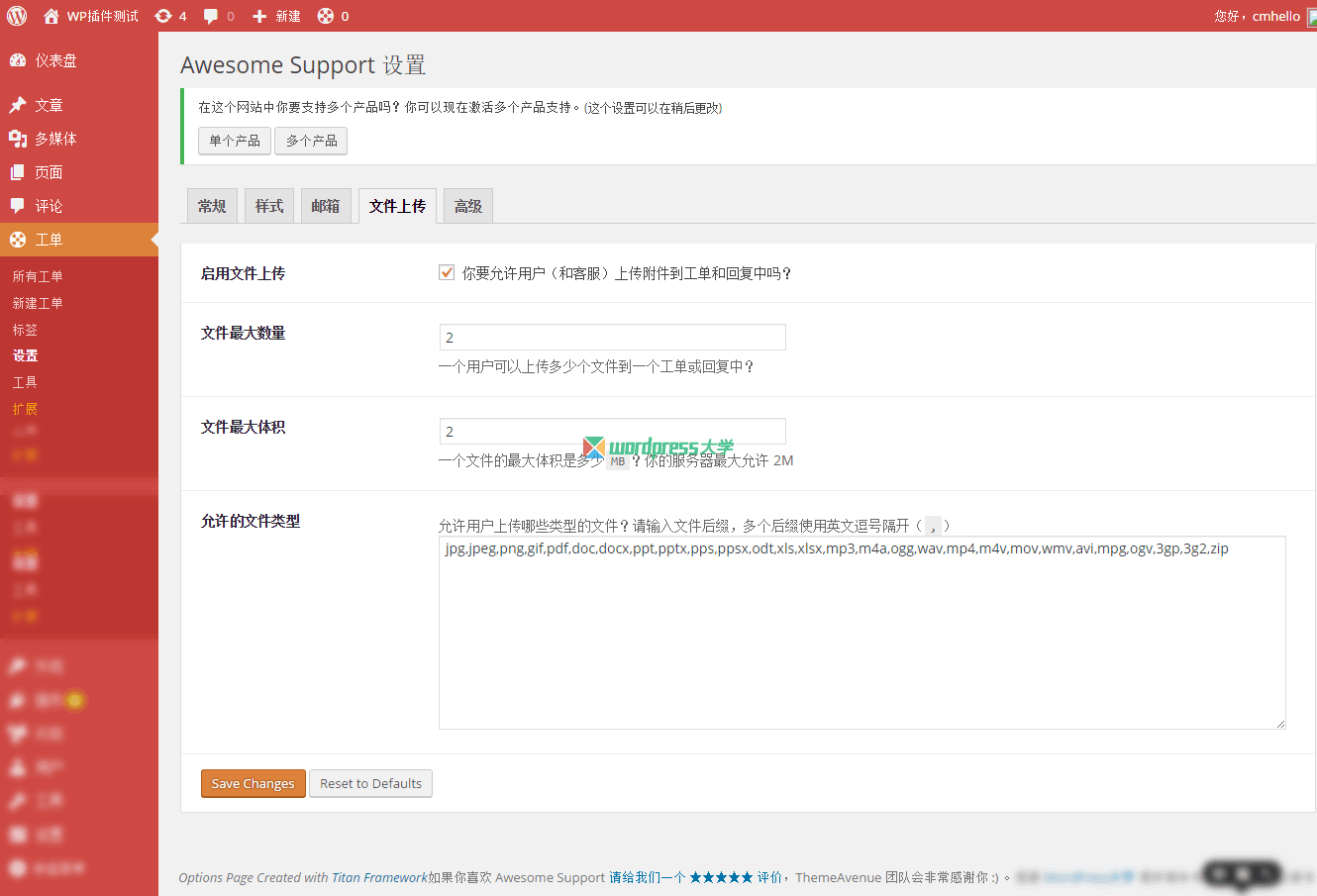The height and width of the screenshot is (896, 1317).
Task: Open 页面 pages in sidebar
Action: (x=79, y=172)
